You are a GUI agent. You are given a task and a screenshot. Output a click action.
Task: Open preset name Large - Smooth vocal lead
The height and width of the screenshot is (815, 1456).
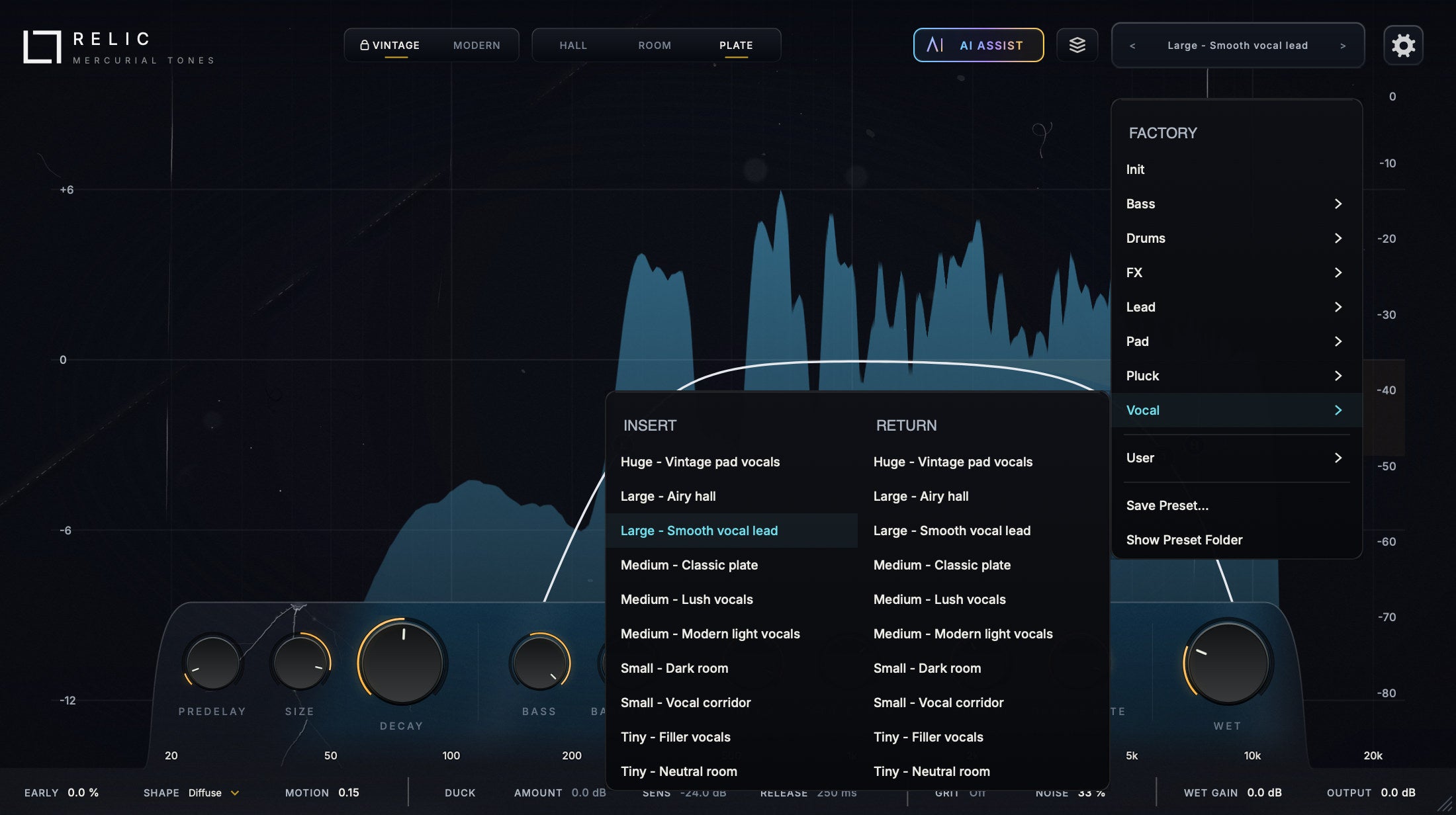point(1238,46)
